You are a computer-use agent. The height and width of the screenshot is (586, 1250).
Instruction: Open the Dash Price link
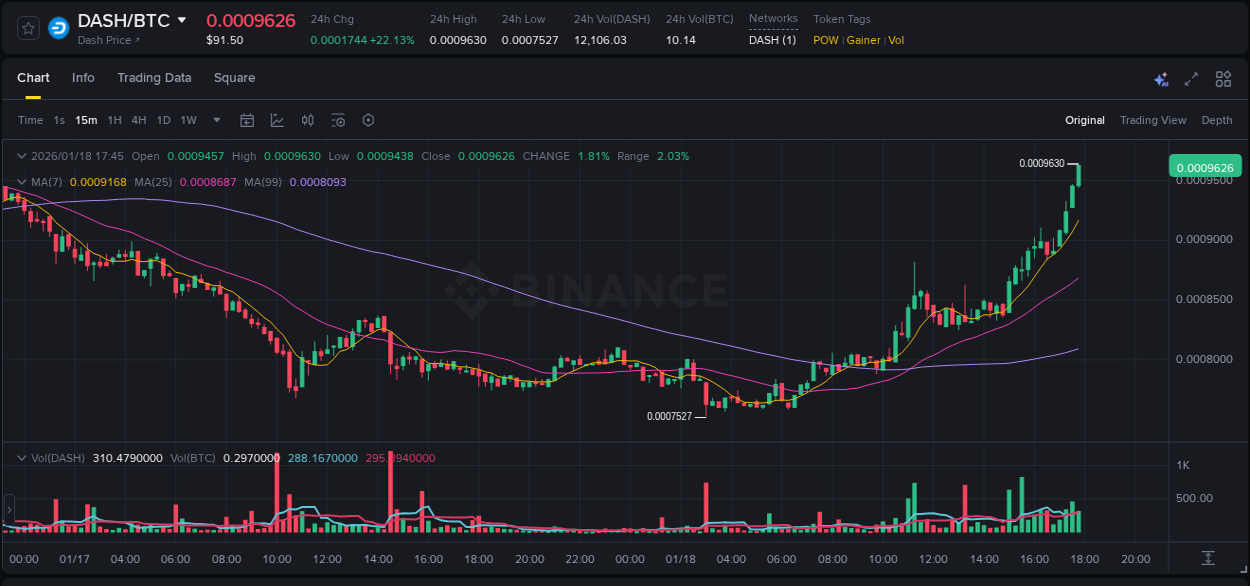(104, 40)
